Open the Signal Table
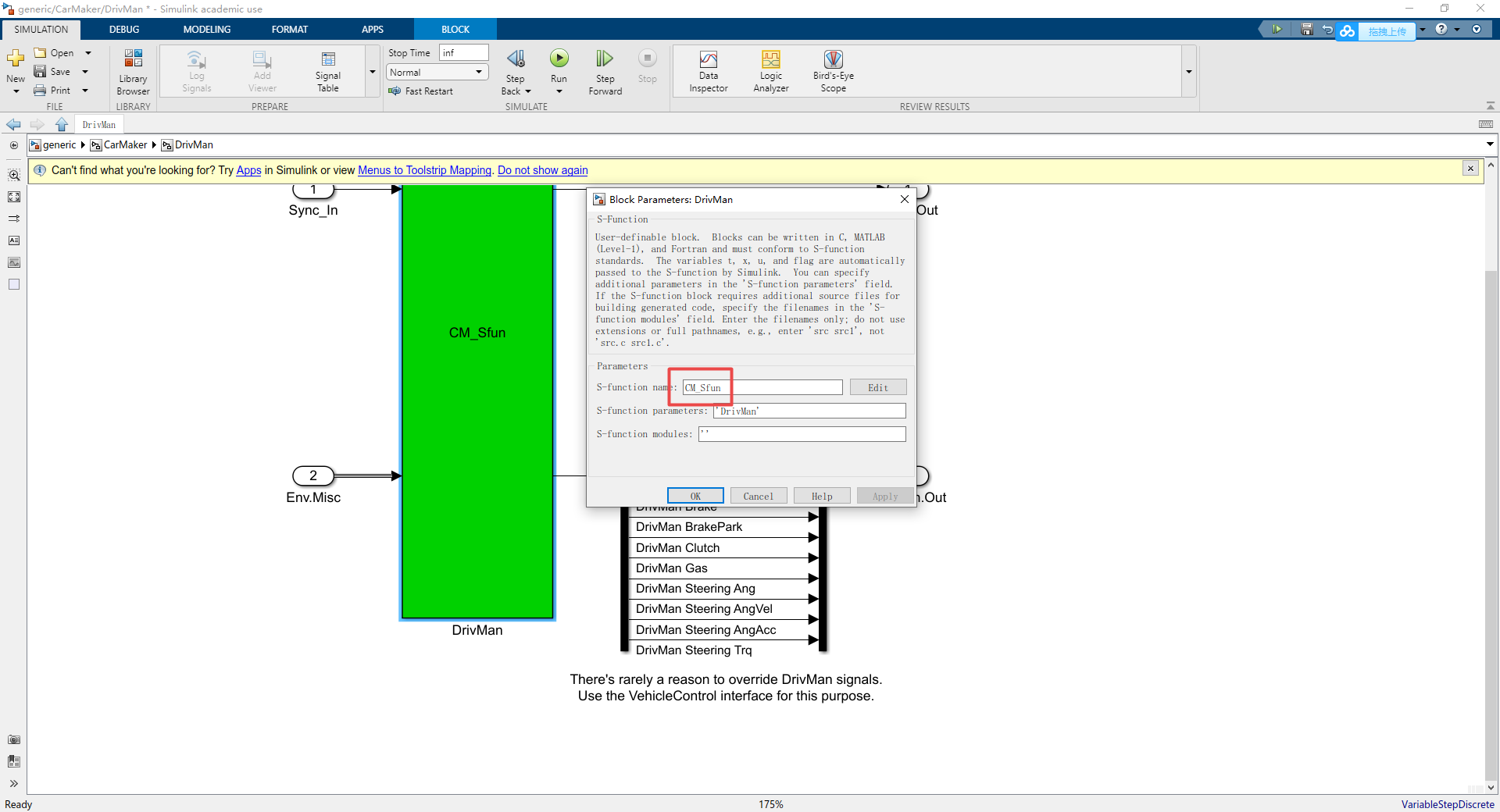This screenshot has height=812, width=1500. tap(328, 72)
